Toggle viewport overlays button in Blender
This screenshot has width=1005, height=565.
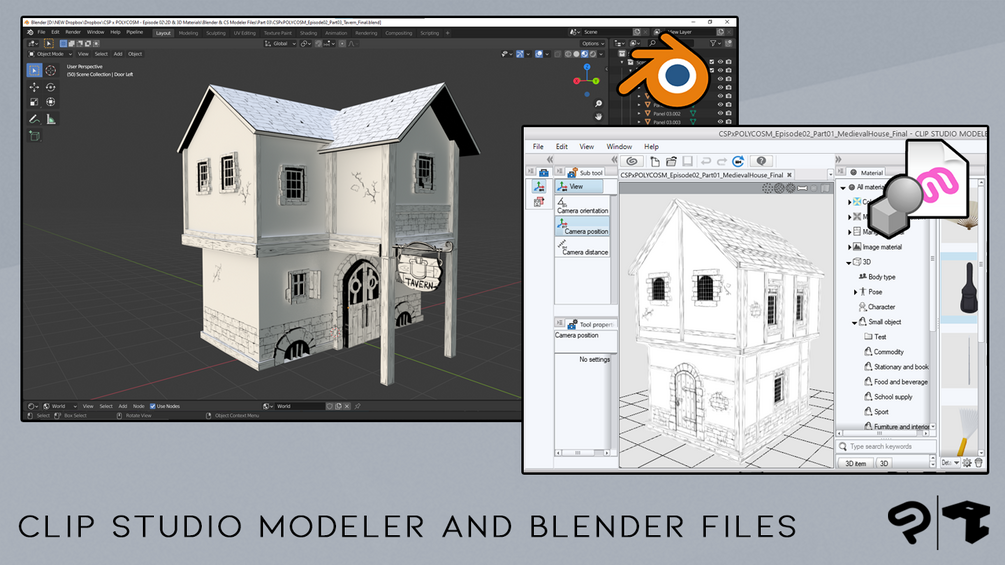[540, 54]
